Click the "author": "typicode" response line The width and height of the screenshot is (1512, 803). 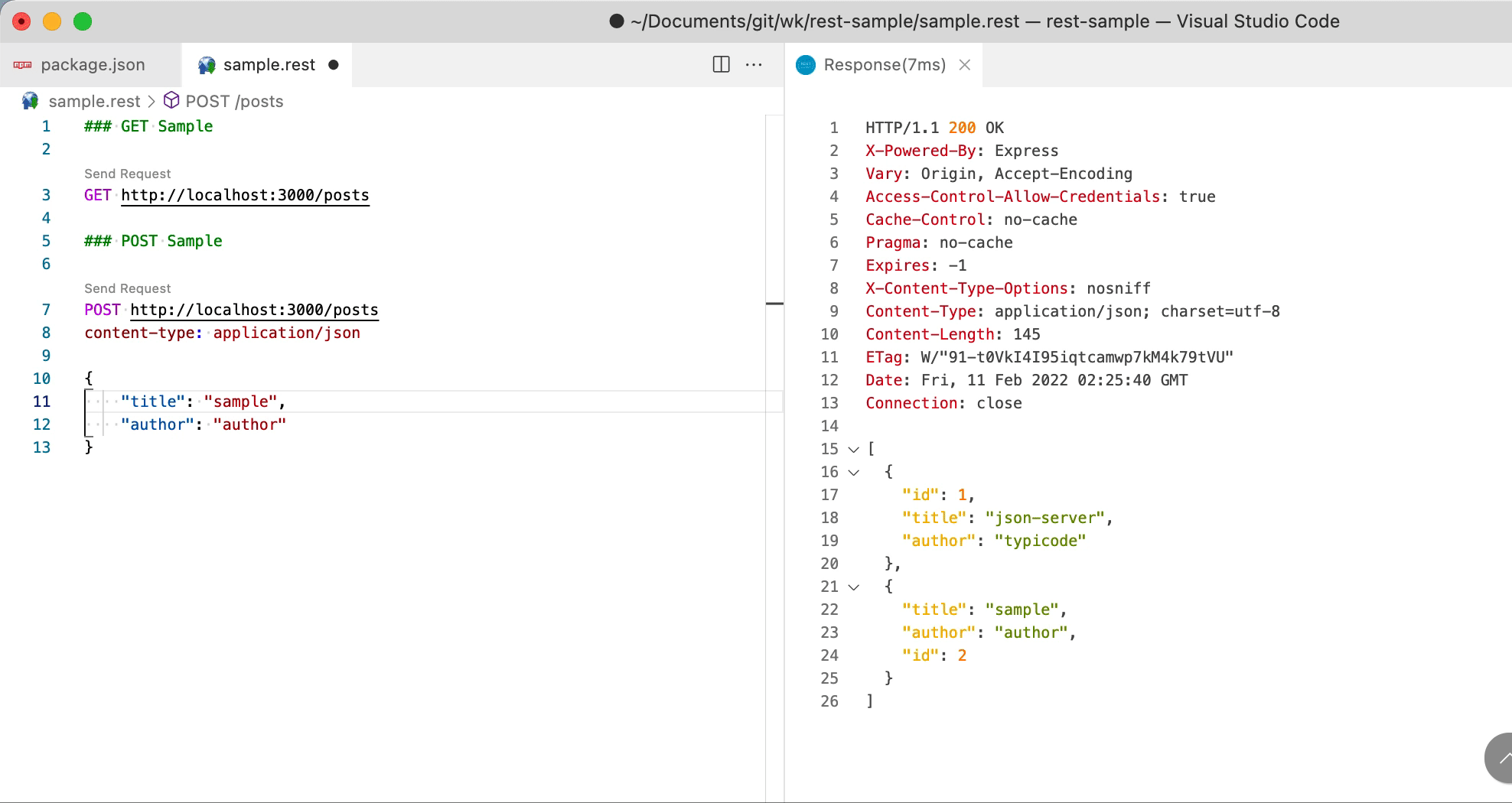[x=993, y=541]
